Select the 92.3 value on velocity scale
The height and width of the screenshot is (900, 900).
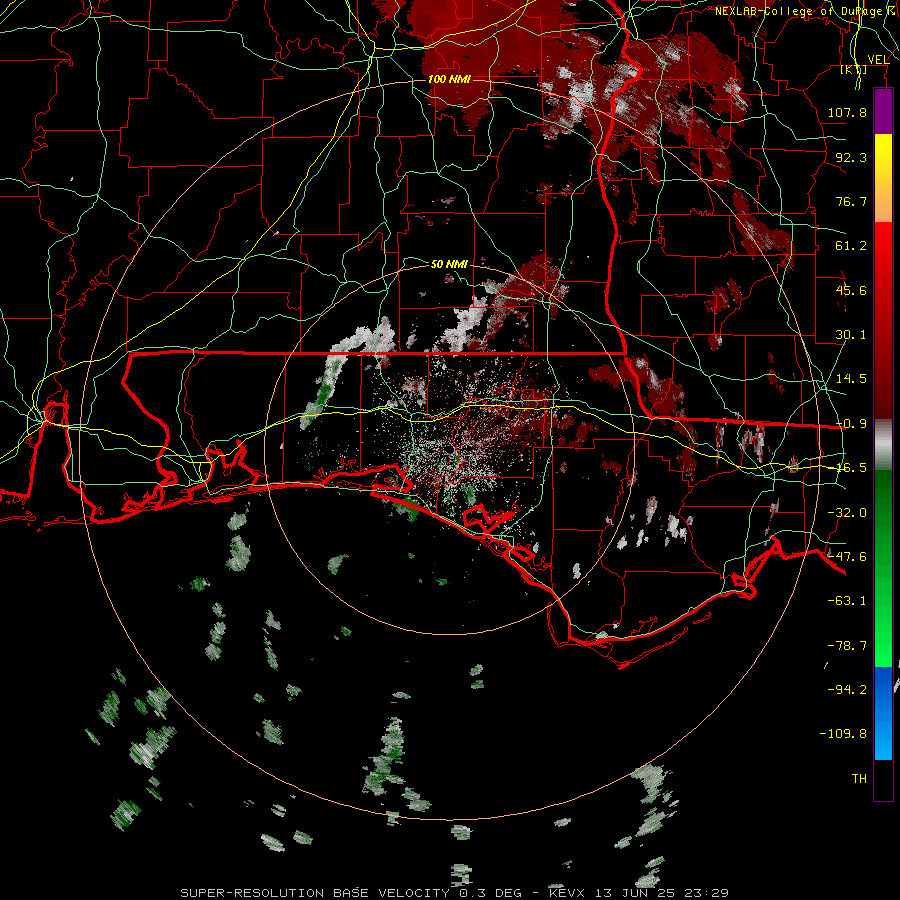coord(851,157)
